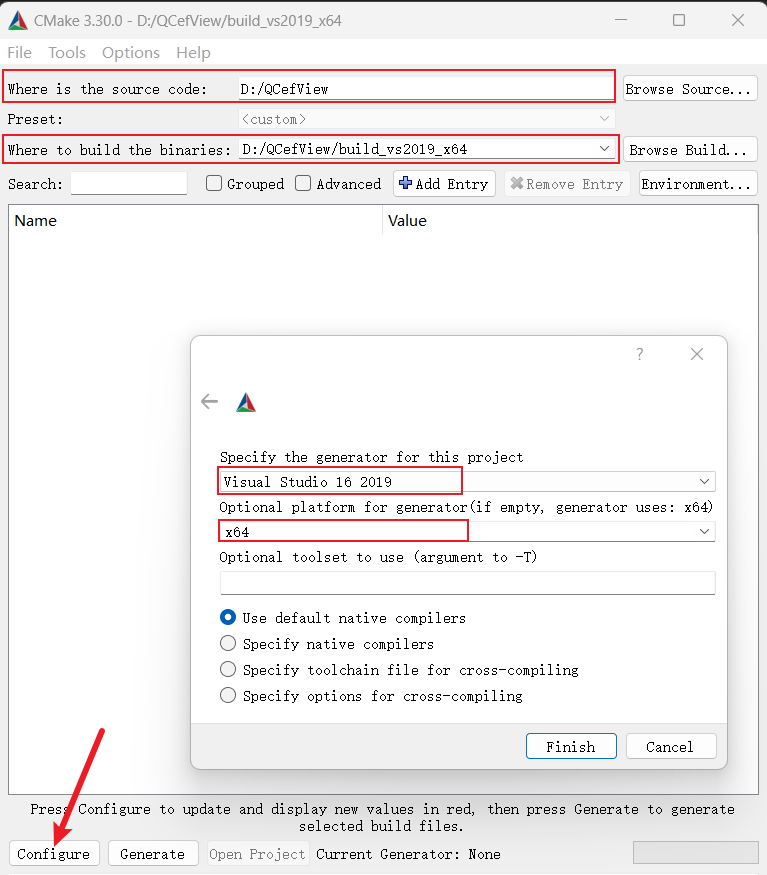Click the source code path field
Screen dimensions: 767x875
click(425, 89)
